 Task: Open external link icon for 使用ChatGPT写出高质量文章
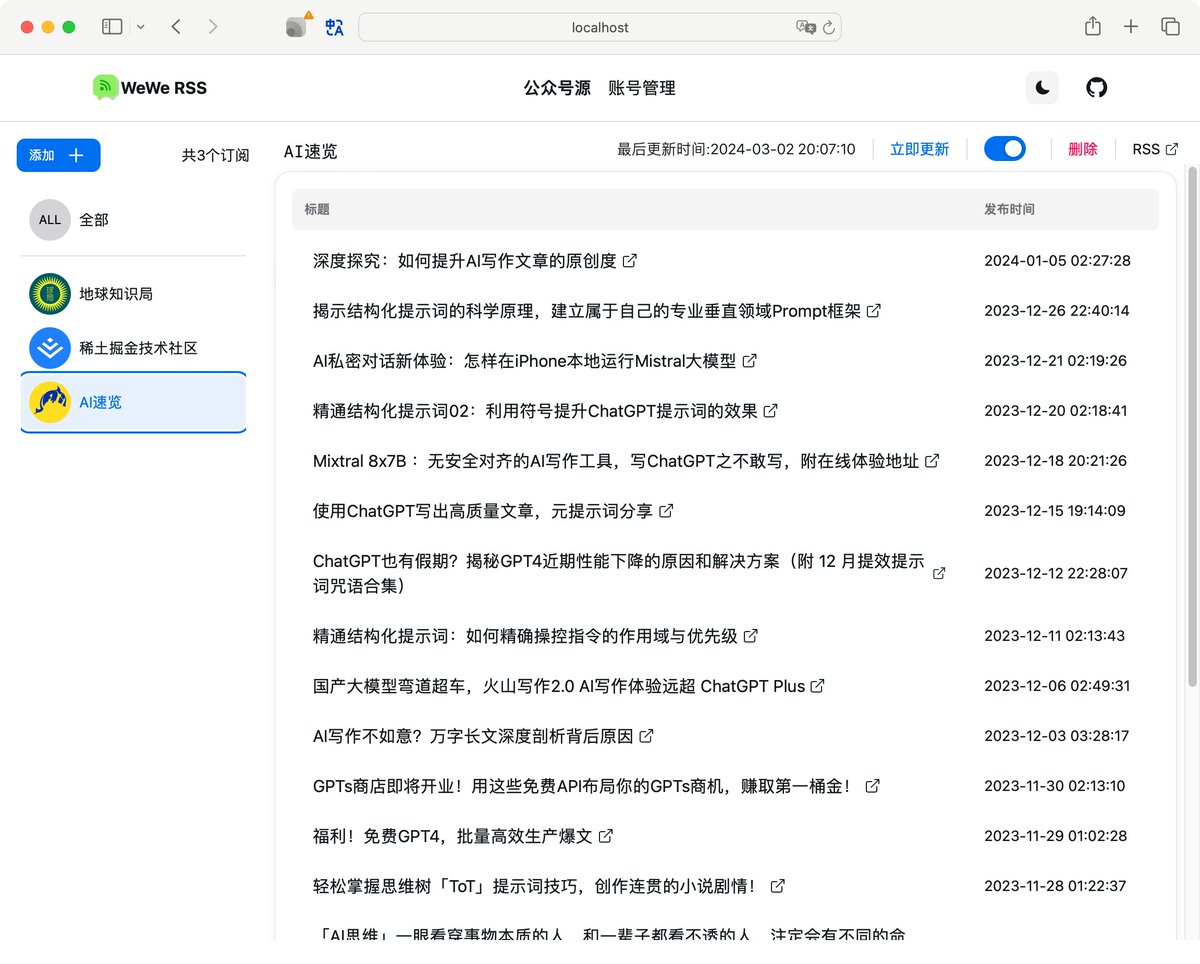[666, 511]
